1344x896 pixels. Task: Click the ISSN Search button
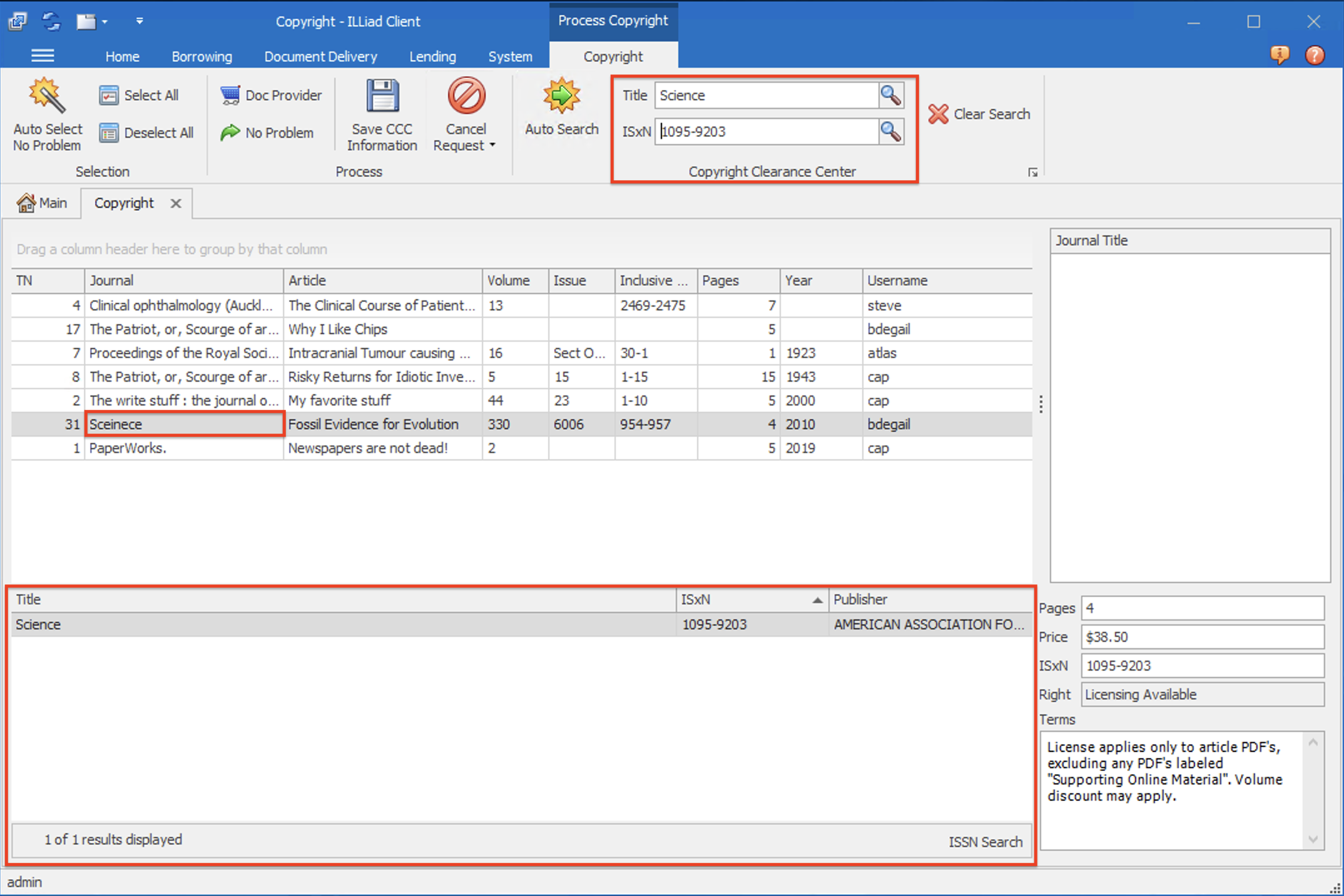point(985,841)
